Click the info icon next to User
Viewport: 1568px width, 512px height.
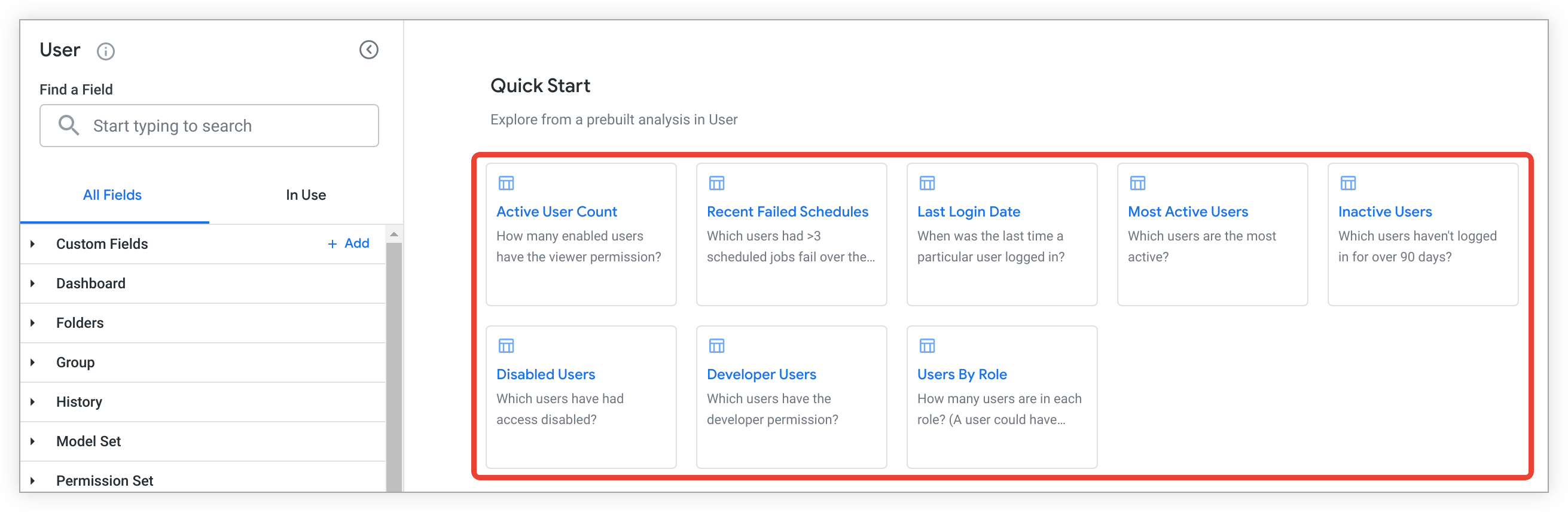click(x=105, y=51)
